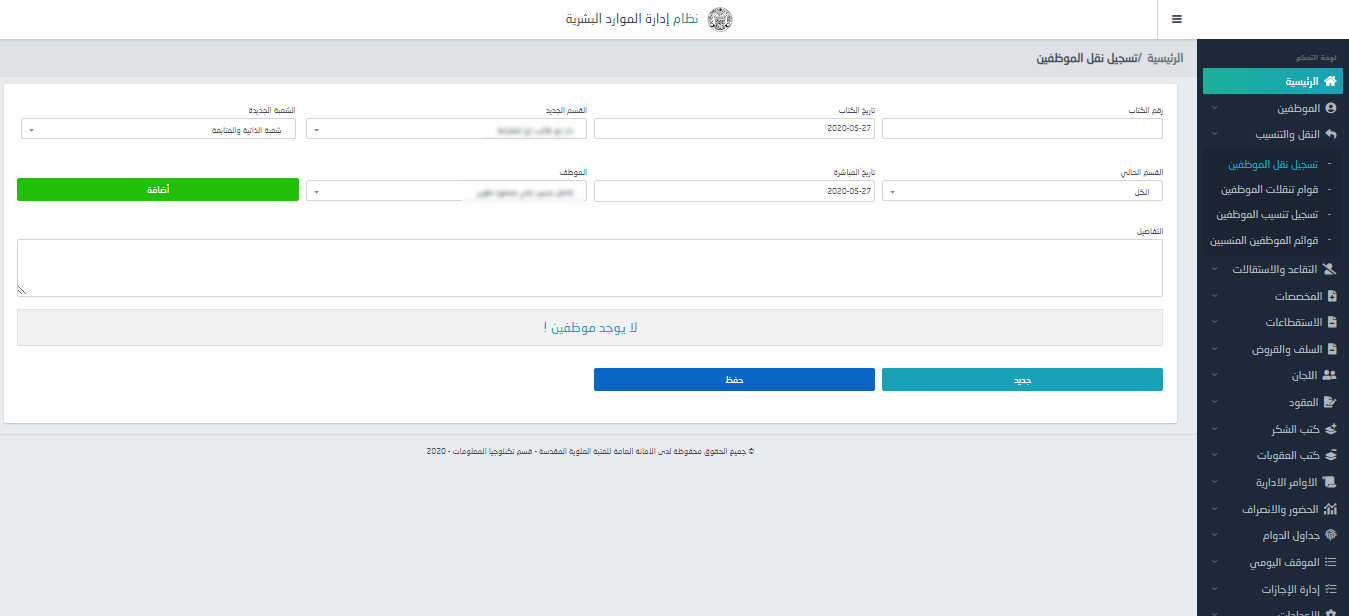1349x616 pixels.
Task: Expand the التقاعد والاستقالات chevron
Action: 1214,269
